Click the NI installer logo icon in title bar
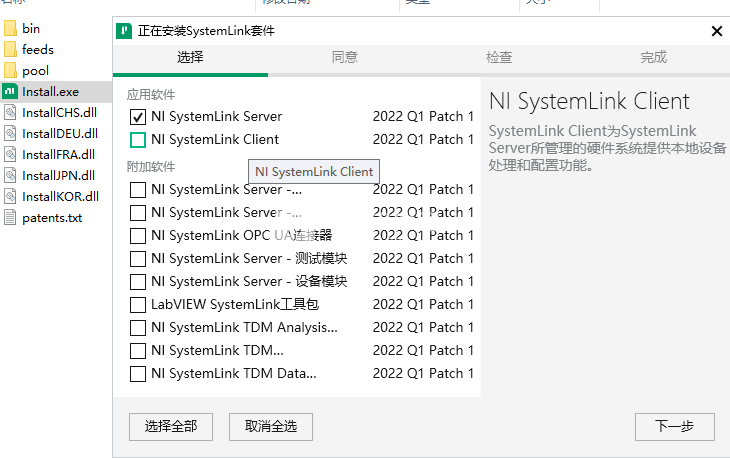730x458 pixels. (124, 31)
